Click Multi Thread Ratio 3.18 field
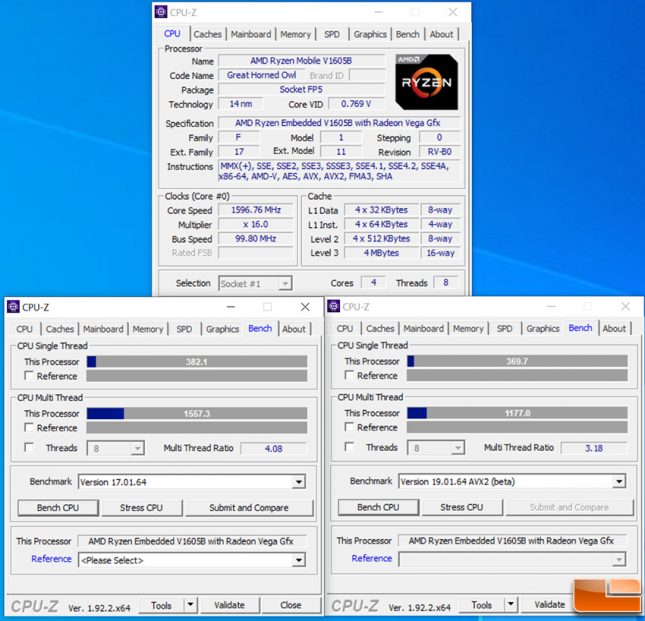 (x=594, y=448)
